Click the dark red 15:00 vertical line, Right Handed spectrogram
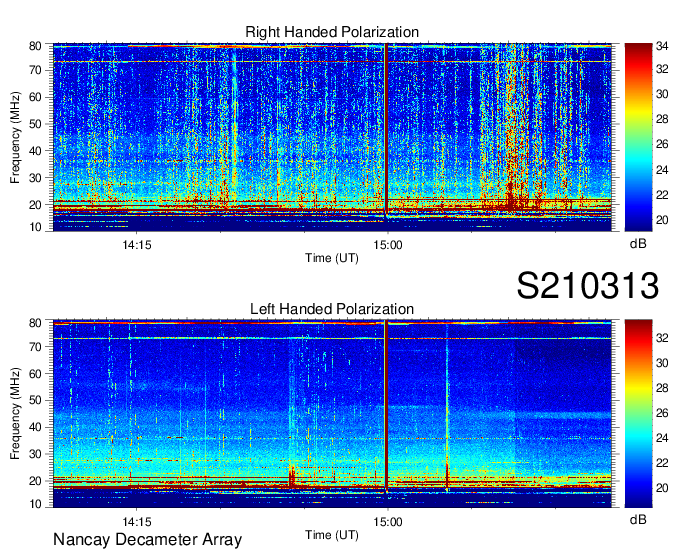 pos(386,130)
